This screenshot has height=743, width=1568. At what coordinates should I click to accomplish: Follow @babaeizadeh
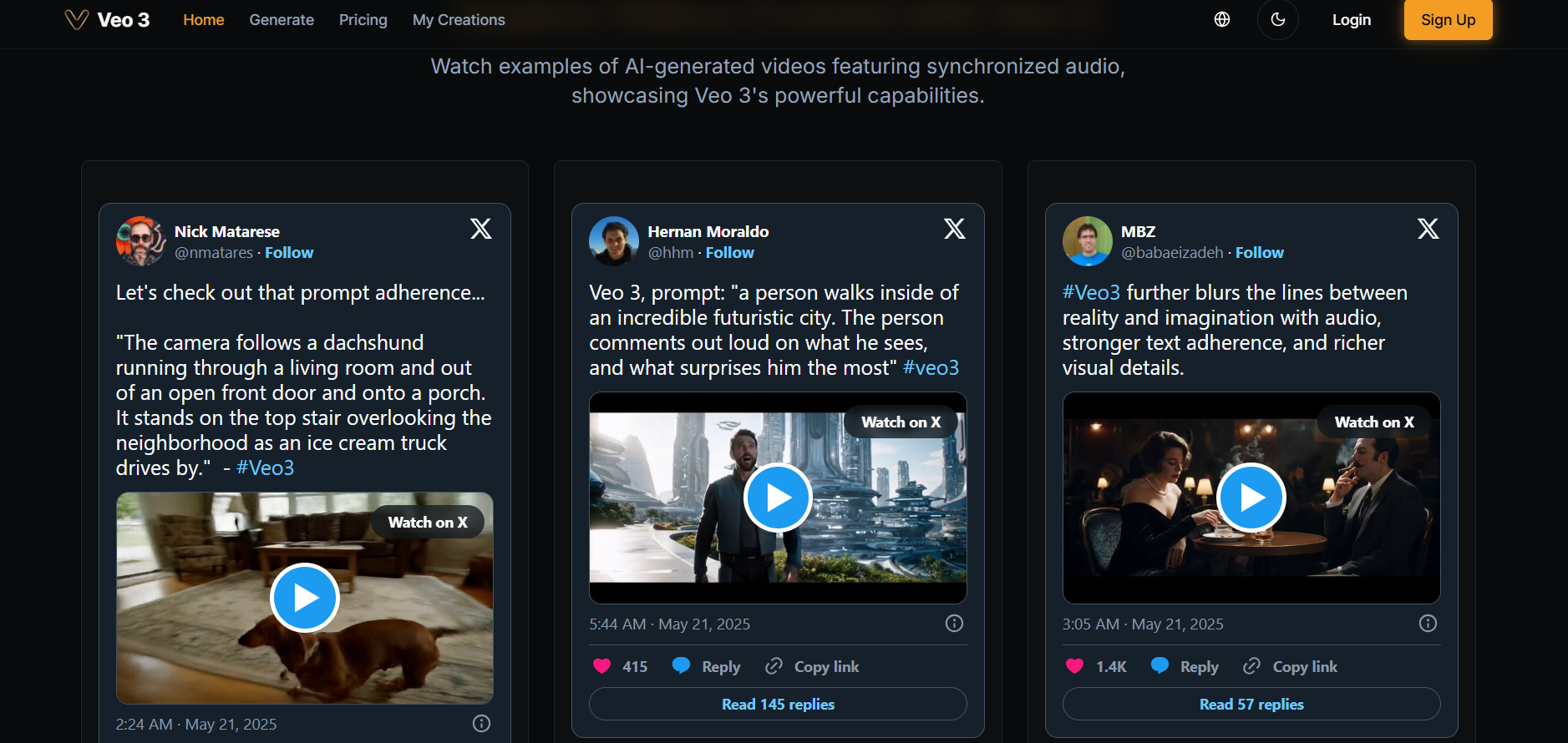1260,252
